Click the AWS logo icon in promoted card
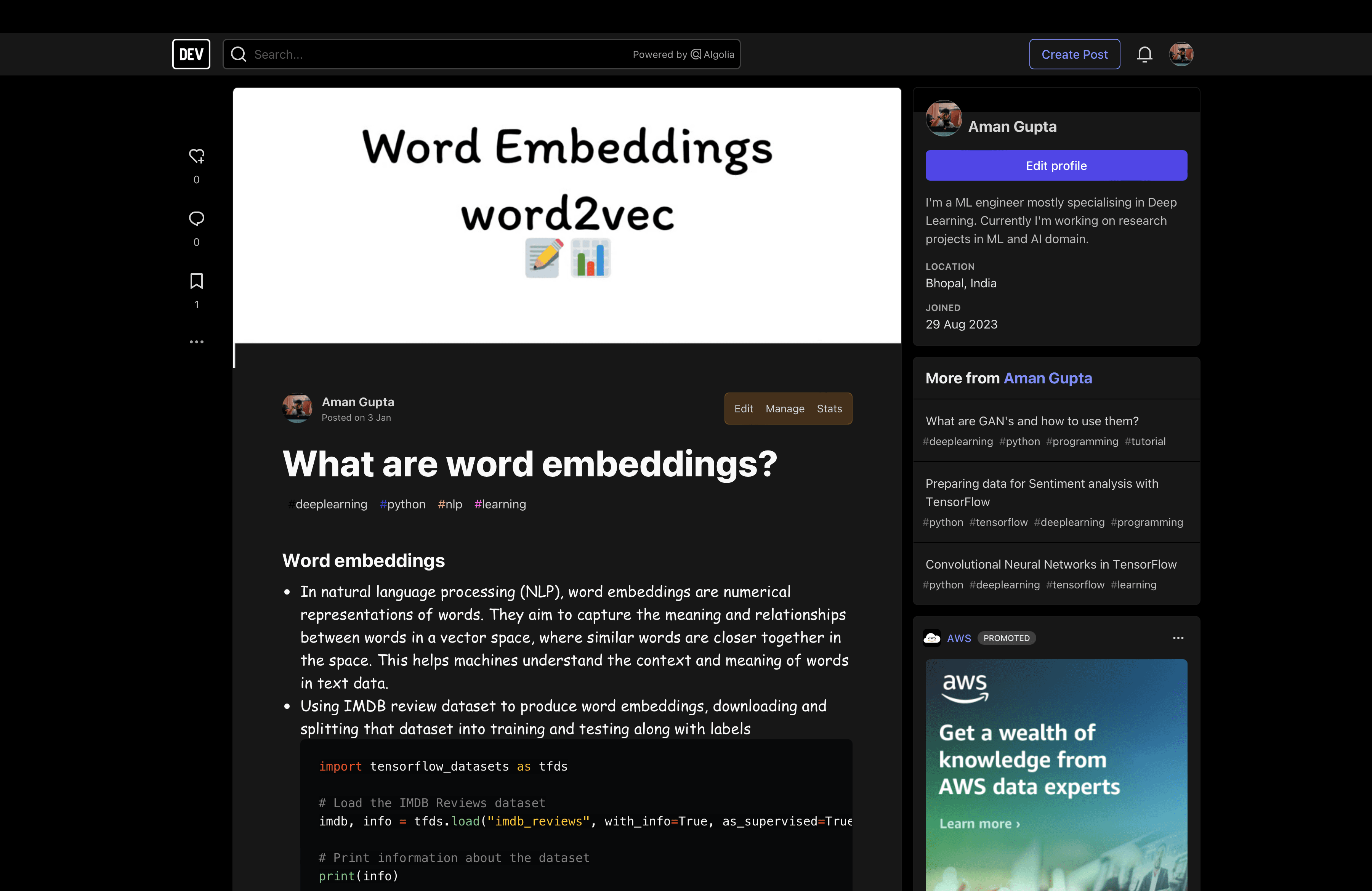 click(x=931, y=638)
